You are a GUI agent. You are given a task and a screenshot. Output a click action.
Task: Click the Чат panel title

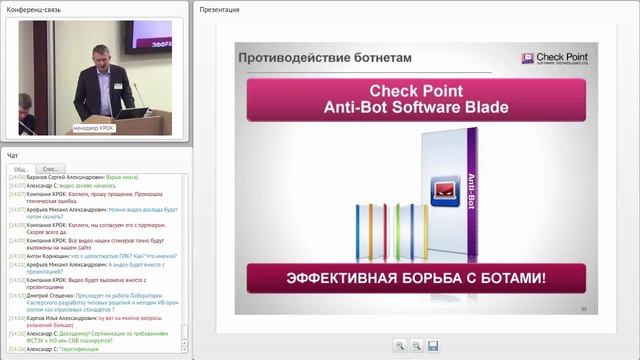(12, 156)
